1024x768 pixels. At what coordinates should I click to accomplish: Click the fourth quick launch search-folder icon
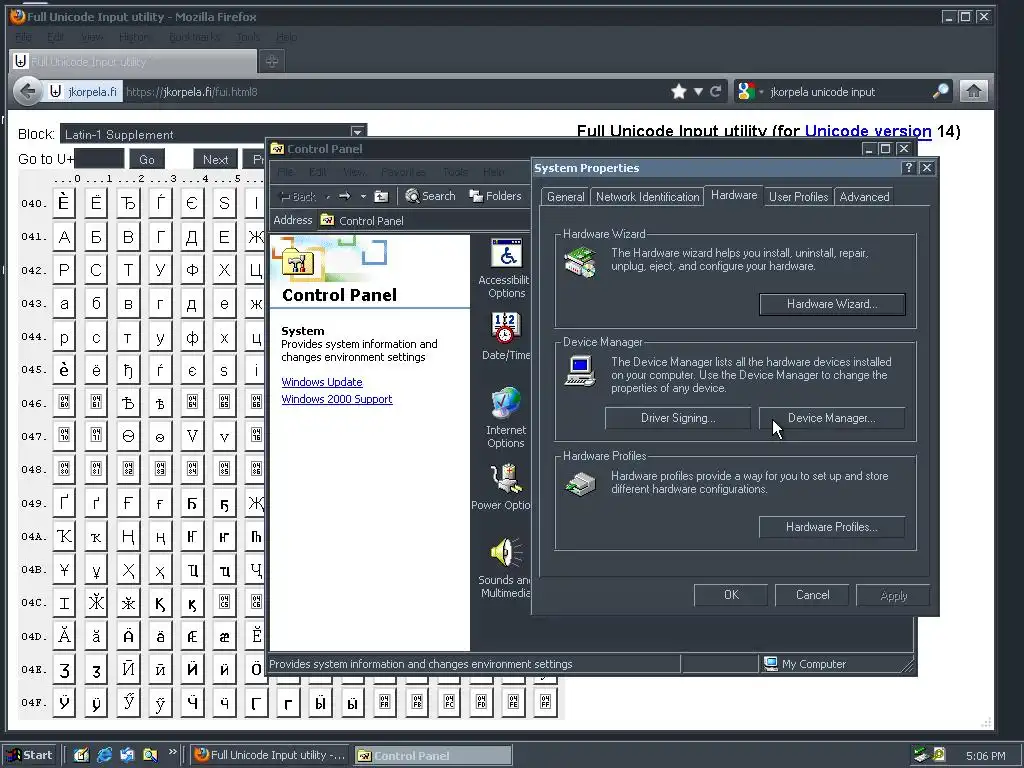(x=150, y=755)
